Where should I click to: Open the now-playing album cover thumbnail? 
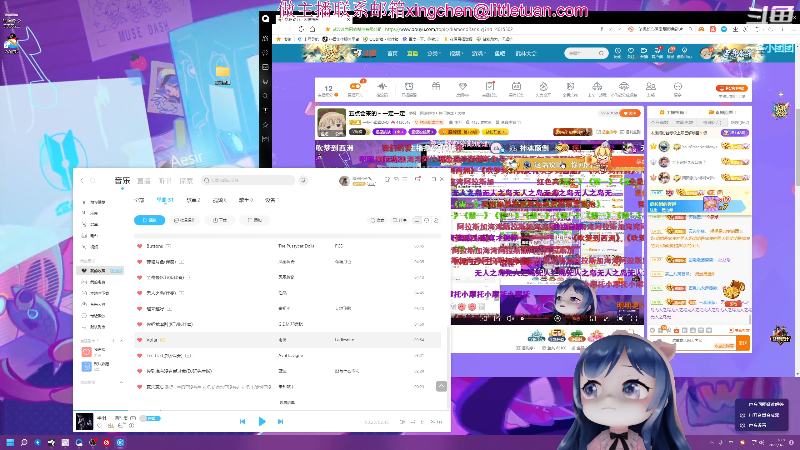click(84, 421)
